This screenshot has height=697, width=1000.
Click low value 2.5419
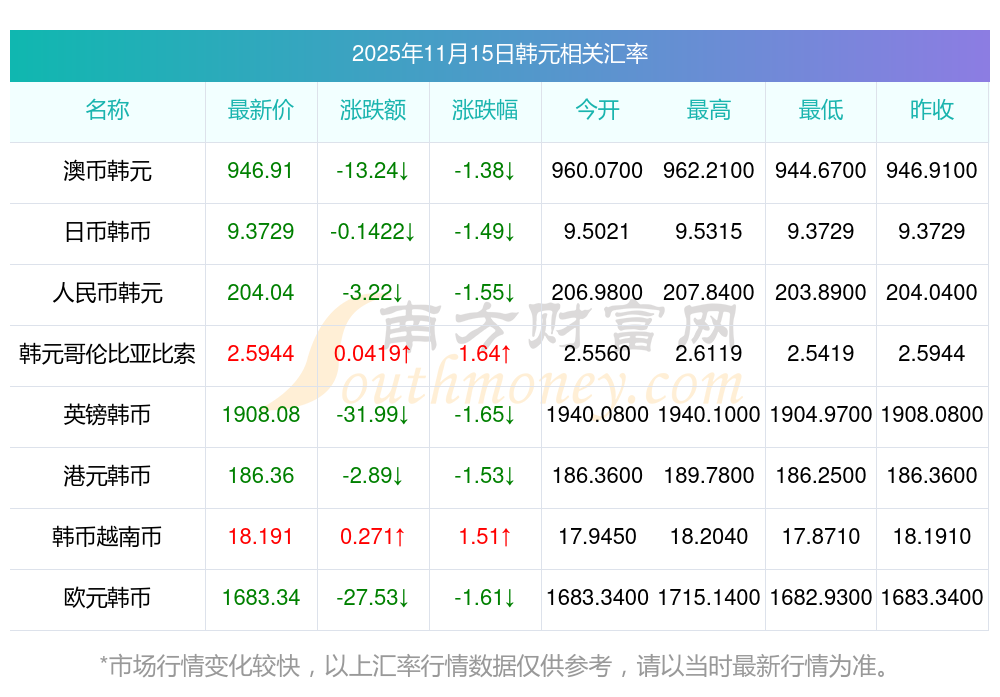click(x=821, y=353)
